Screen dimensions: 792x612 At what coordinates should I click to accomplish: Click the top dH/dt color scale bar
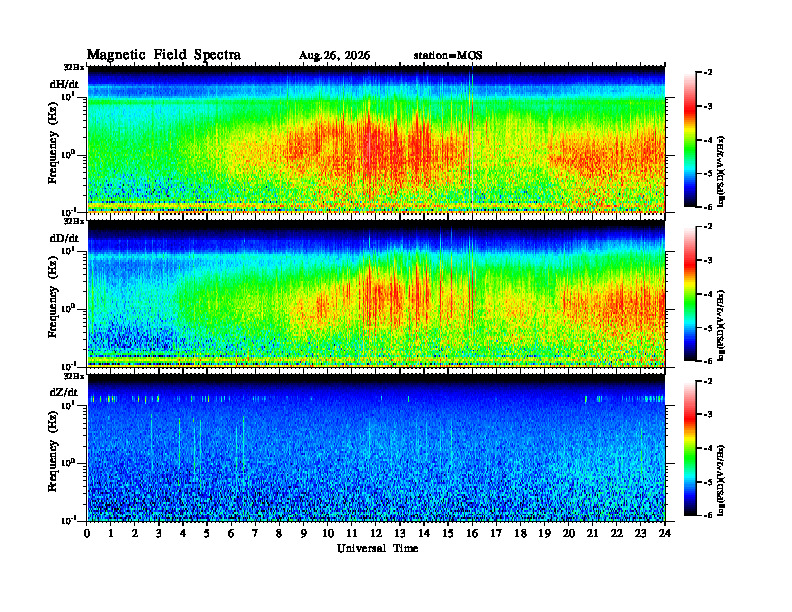pyautogui.click(x=690, y=140)
